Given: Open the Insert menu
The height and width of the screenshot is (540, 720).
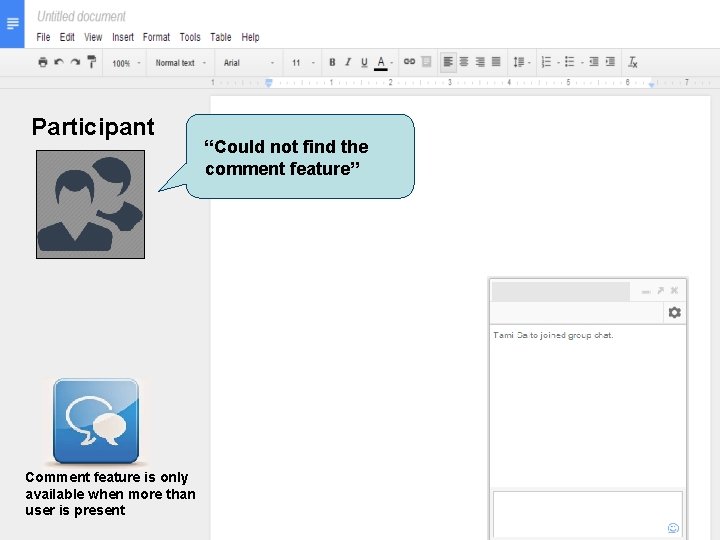Looking at the screenshot, I should pyautogui.click(x=123, y=37).
